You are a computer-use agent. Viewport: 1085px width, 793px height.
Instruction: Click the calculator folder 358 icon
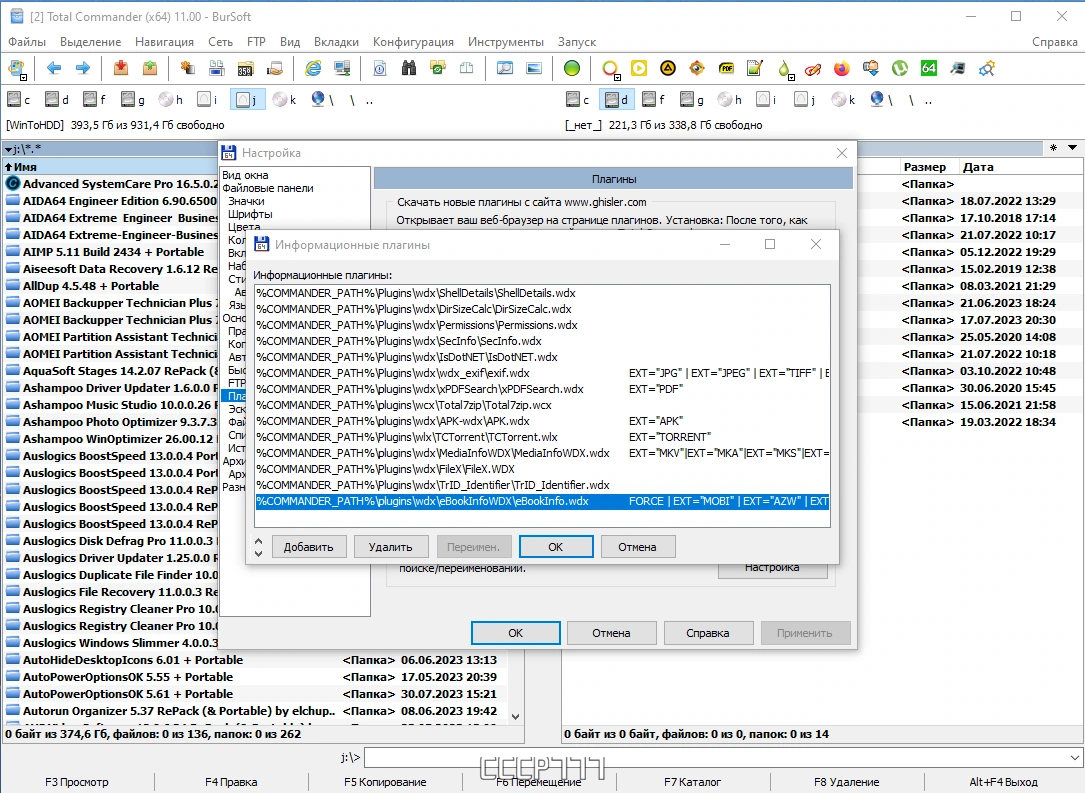coord(246,68)
